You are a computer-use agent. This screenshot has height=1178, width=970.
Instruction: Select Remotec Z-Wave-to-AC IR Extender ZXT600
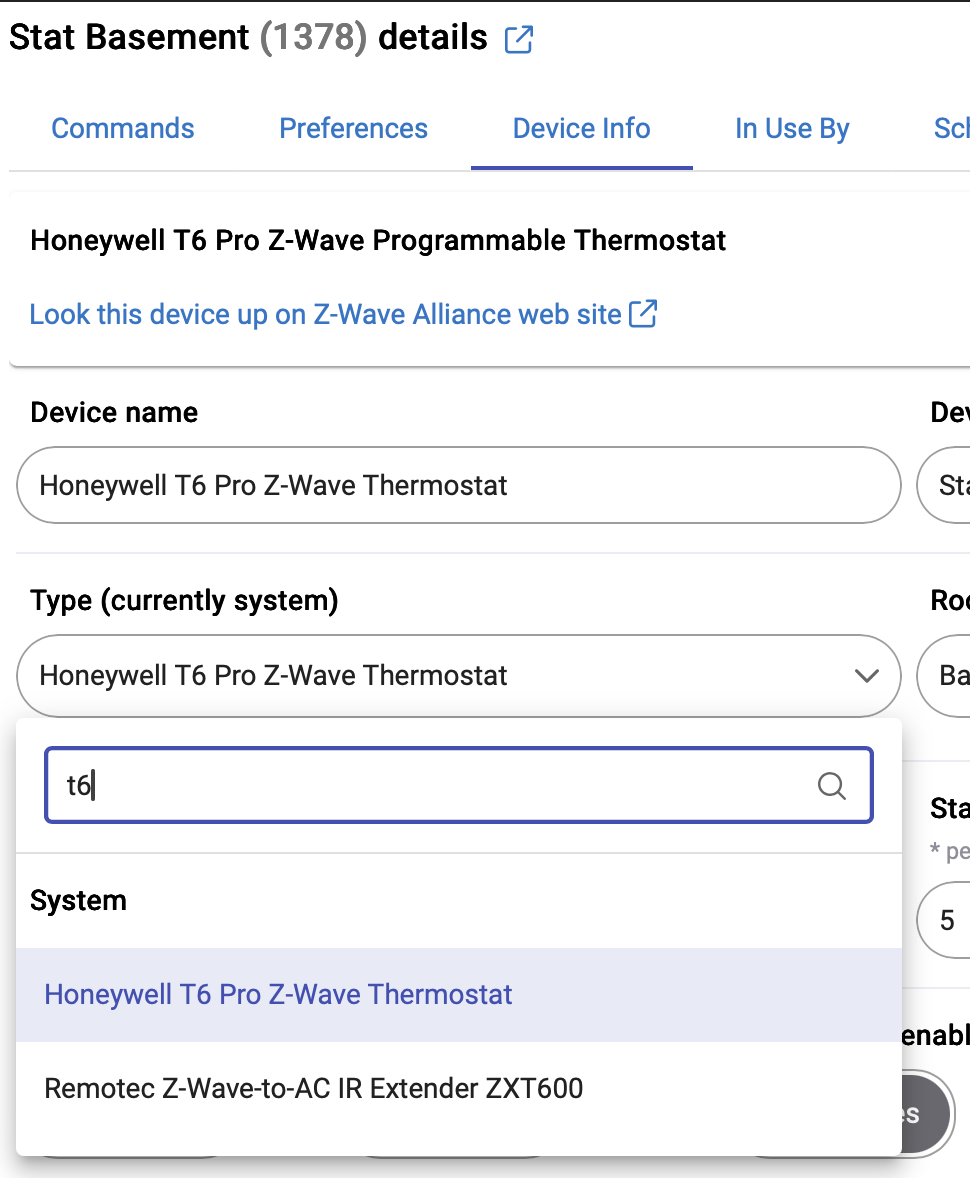coord(313,1088)
